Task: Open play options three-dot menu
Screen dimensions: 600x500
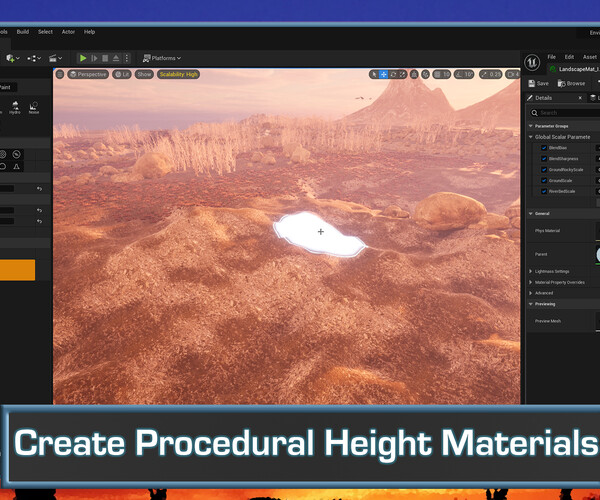Action: (x=127, y=58)
